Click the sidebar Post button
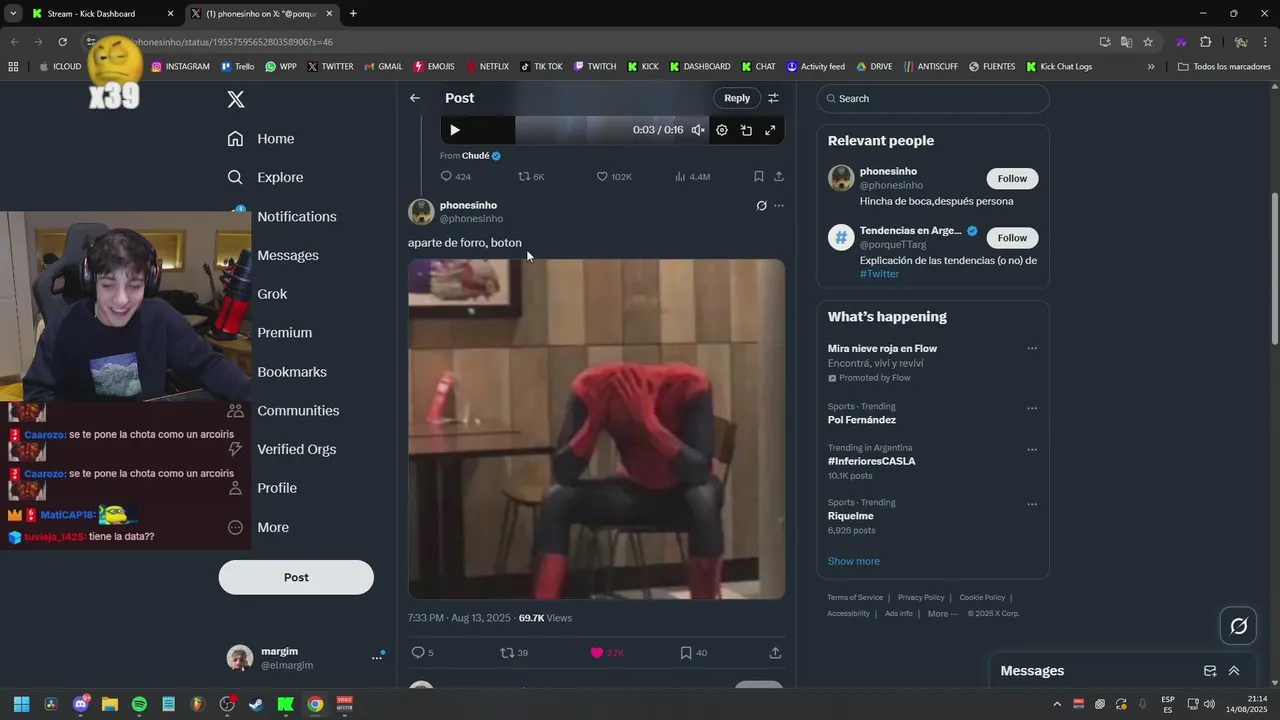The image size is (1280, 720). [x=296, y=577]
